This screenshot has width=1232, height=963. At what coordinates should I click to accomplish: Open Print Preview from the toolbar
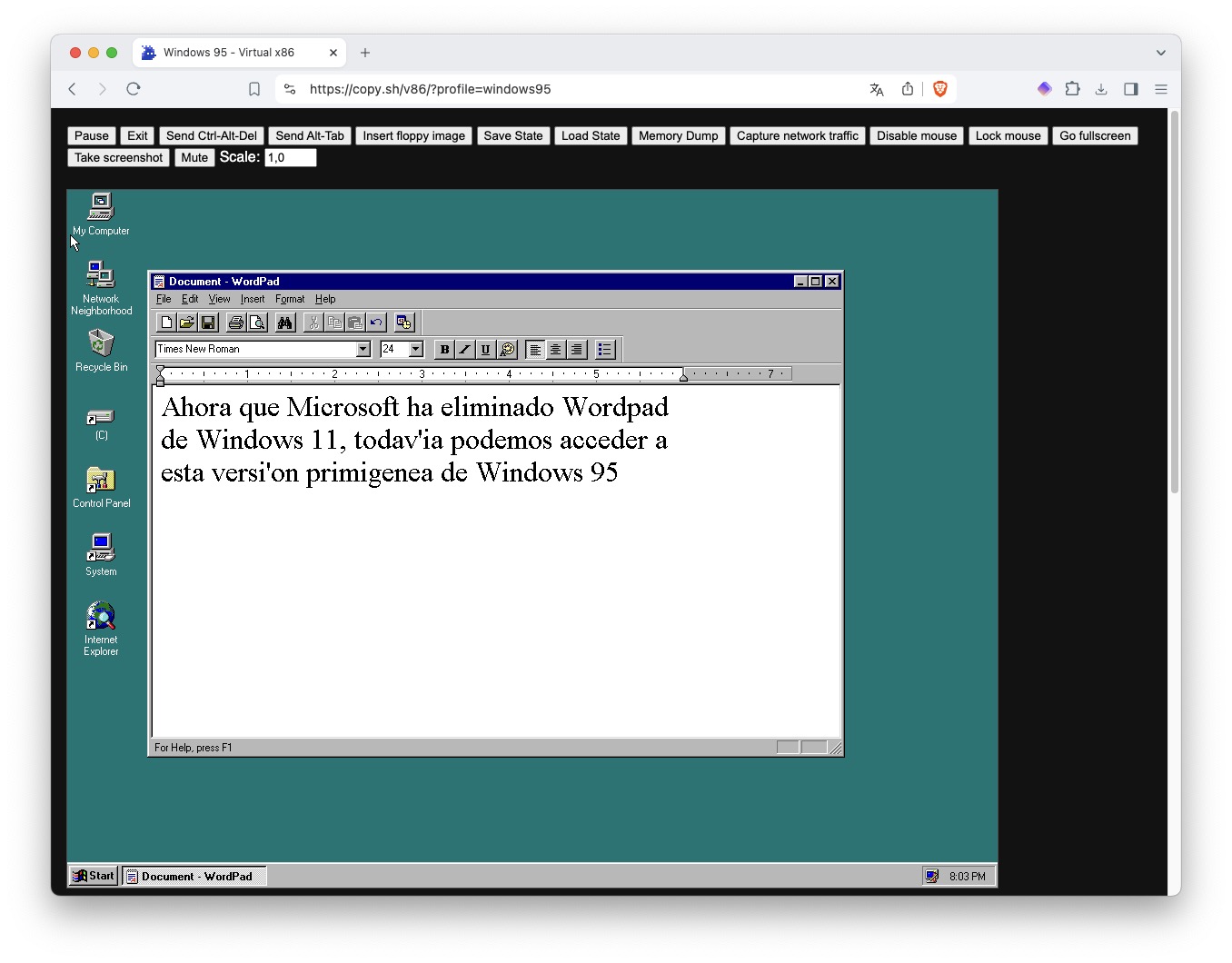(257, 323)
